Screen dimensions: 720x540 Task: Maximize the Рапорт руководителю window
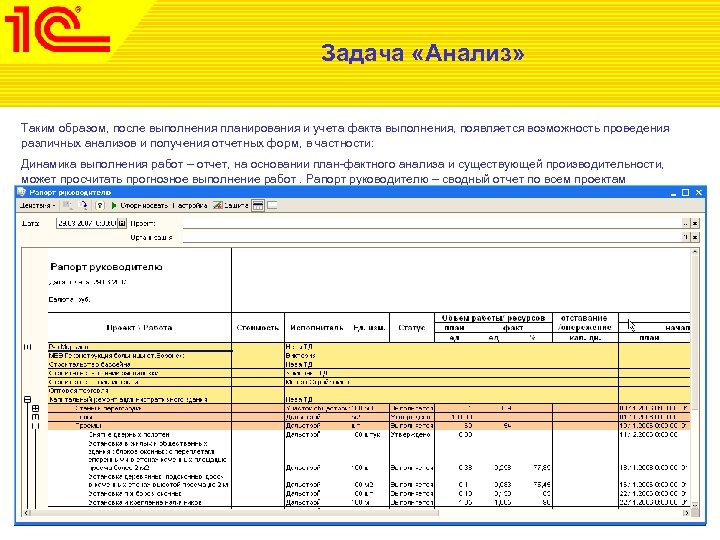point(685,192)
